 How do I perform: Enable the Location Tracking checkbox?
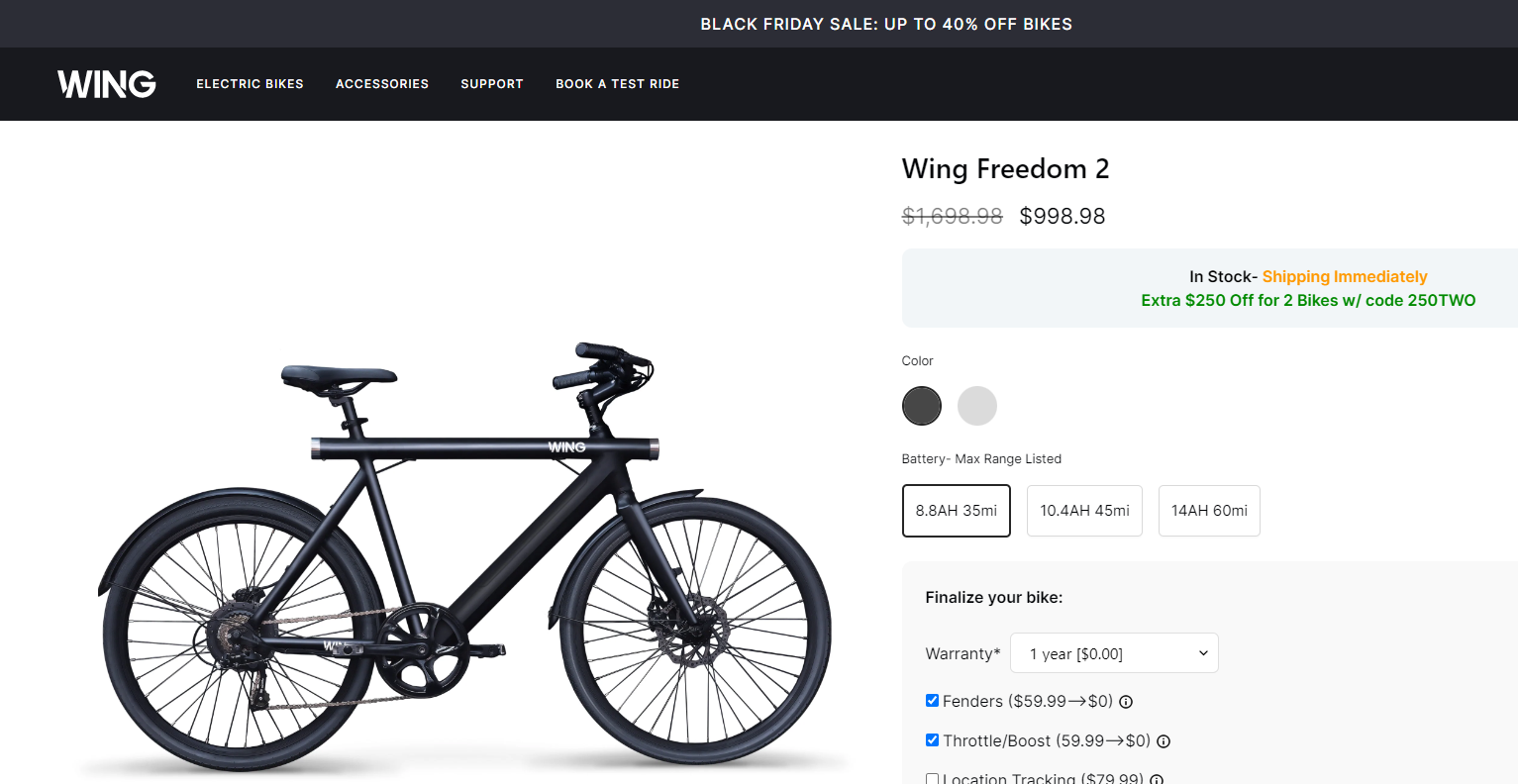(932, 779)
